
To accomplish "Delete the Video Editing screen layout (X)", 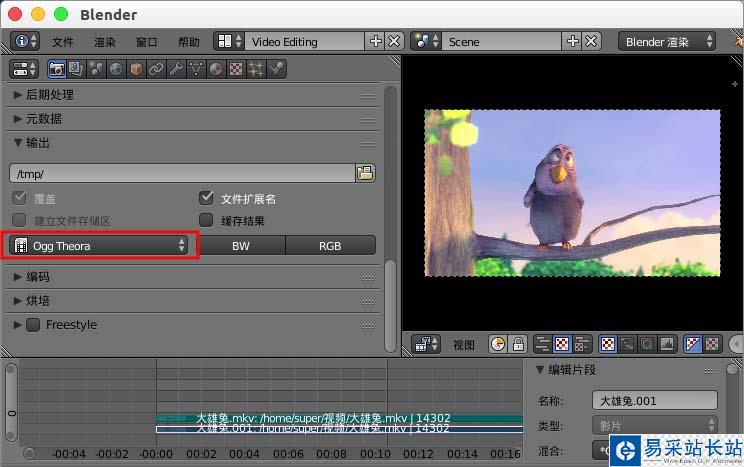I will [x=394, y=41].
